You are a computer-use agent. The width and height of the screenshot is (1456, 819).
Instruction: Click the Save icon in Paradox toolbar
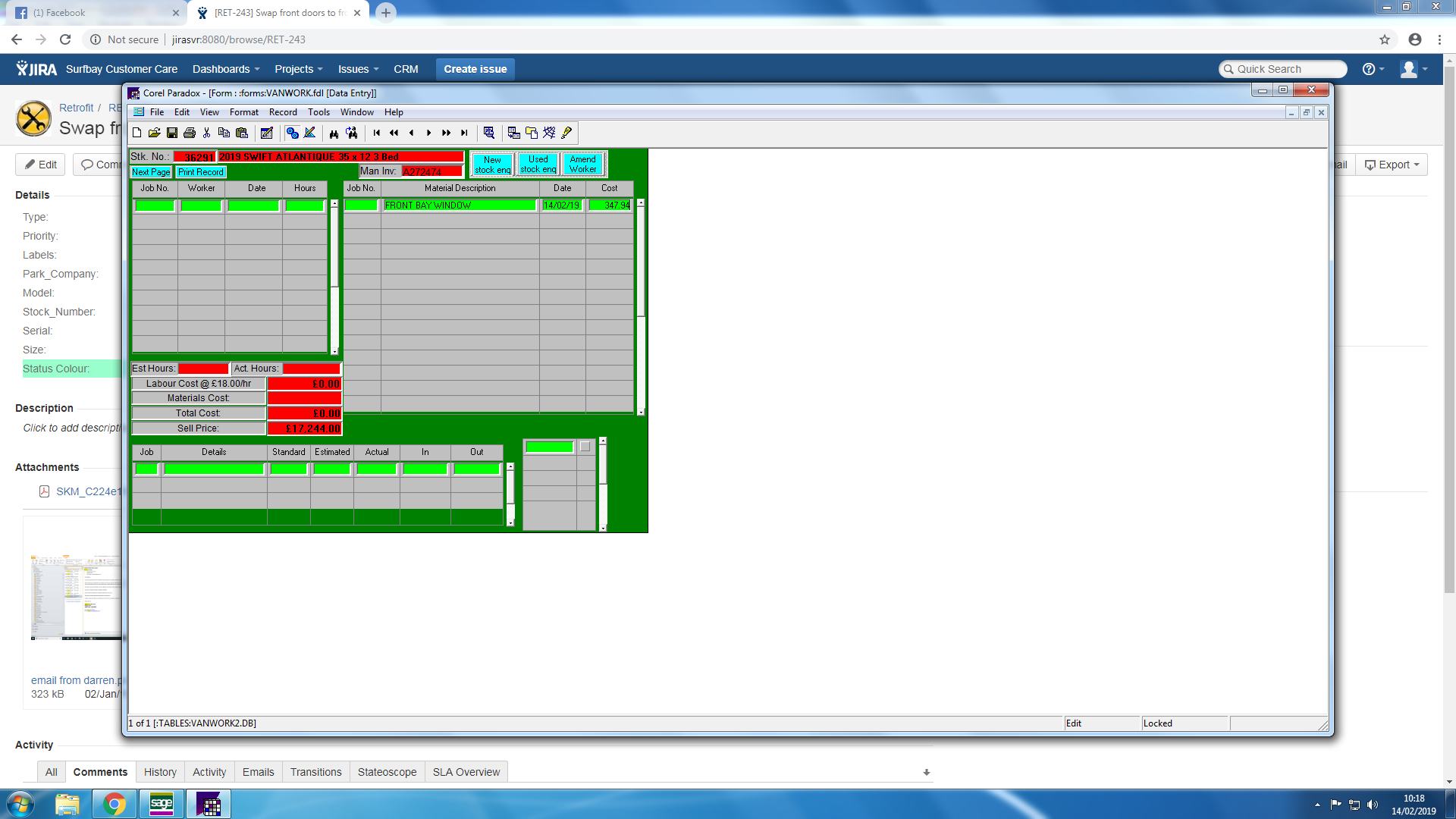[172, 133]
